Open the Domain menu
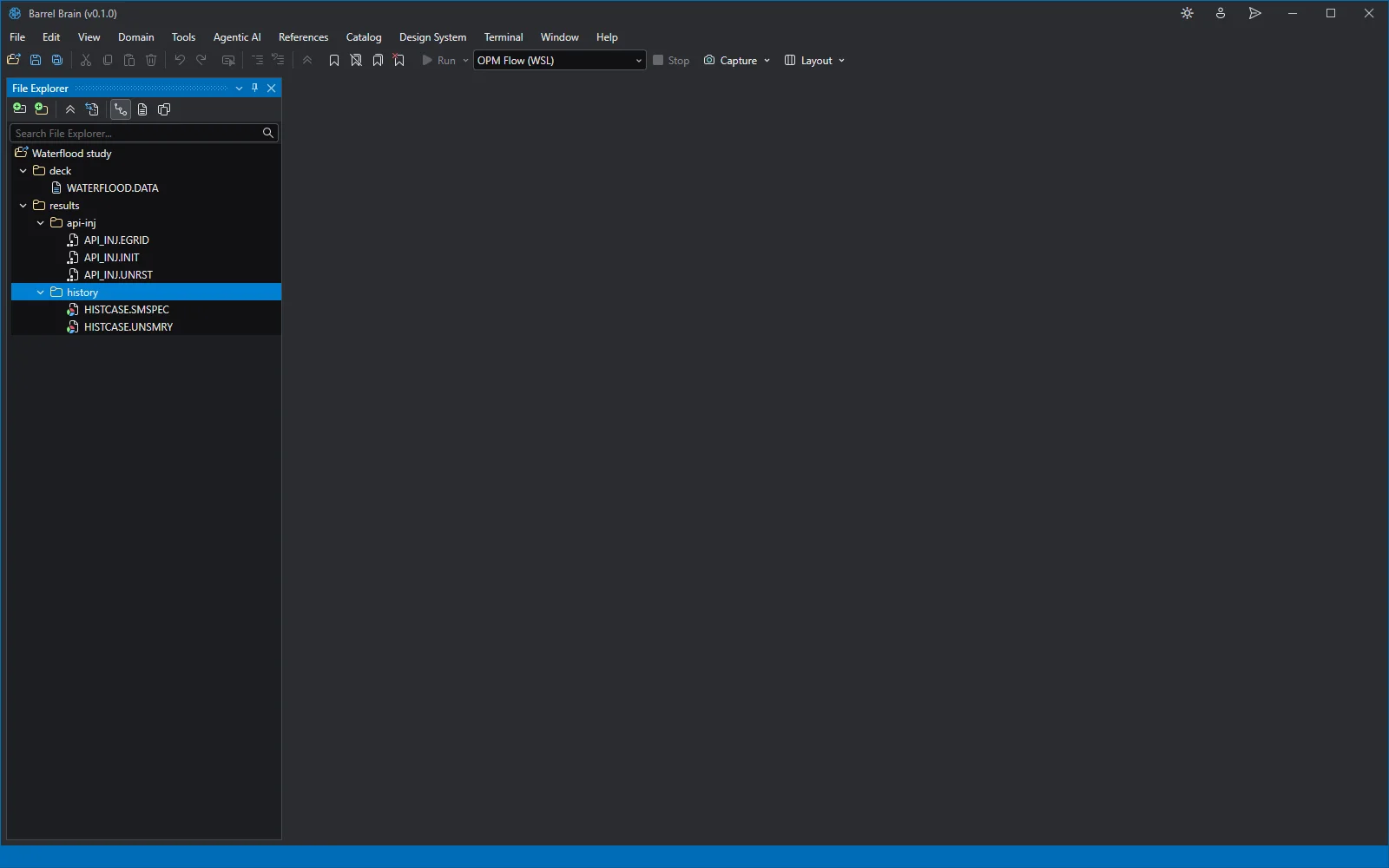The height and width of the screenshot is (868, 1389). pyautogui.click(x=136, y=37)
